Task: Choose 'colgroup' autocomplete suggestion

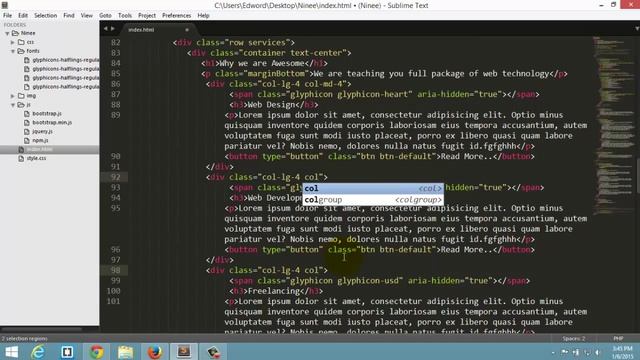Action: click(x=373, y=200)
